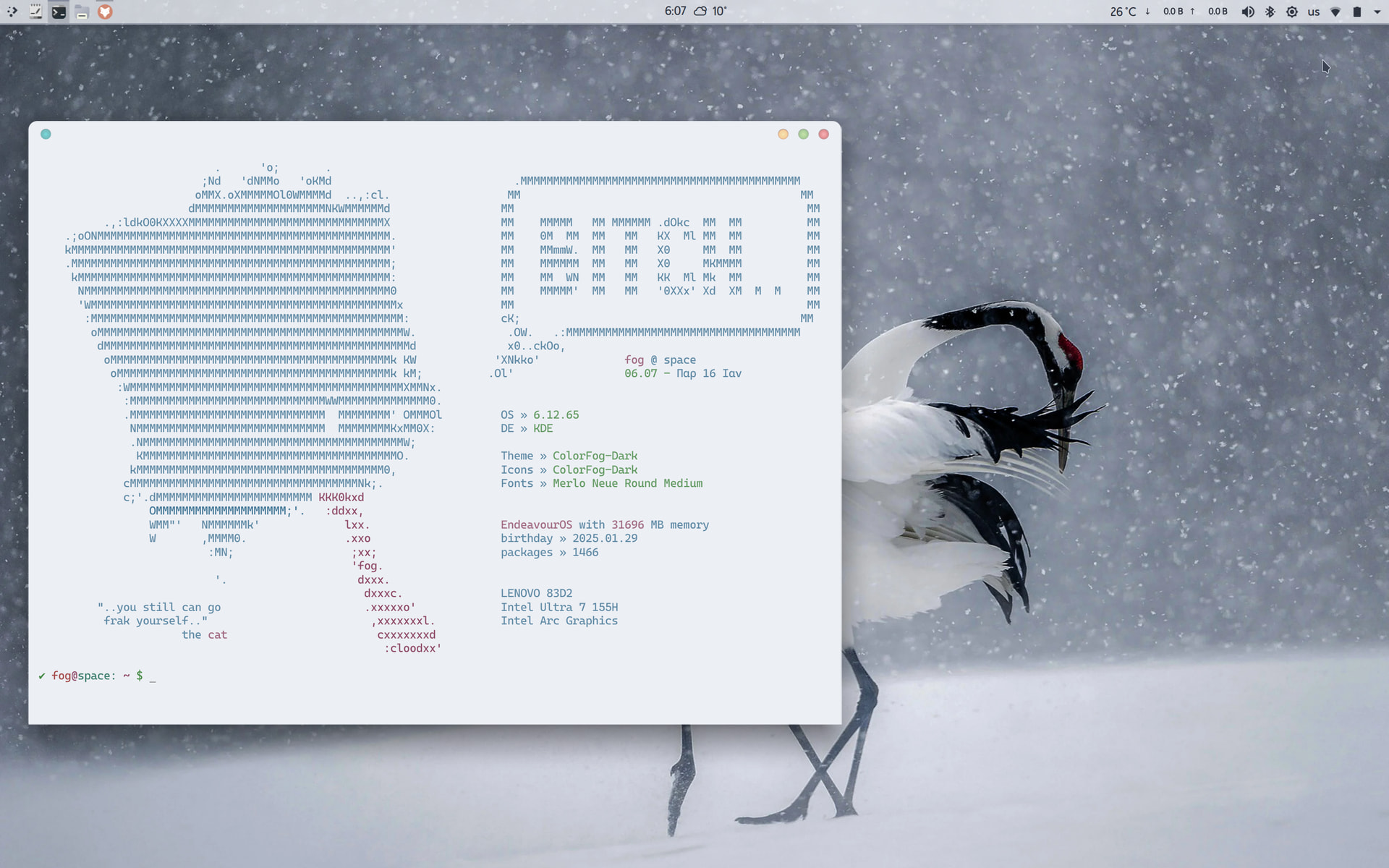Click the teal window menu dot
1389x868 pixels.
[46, 134]
